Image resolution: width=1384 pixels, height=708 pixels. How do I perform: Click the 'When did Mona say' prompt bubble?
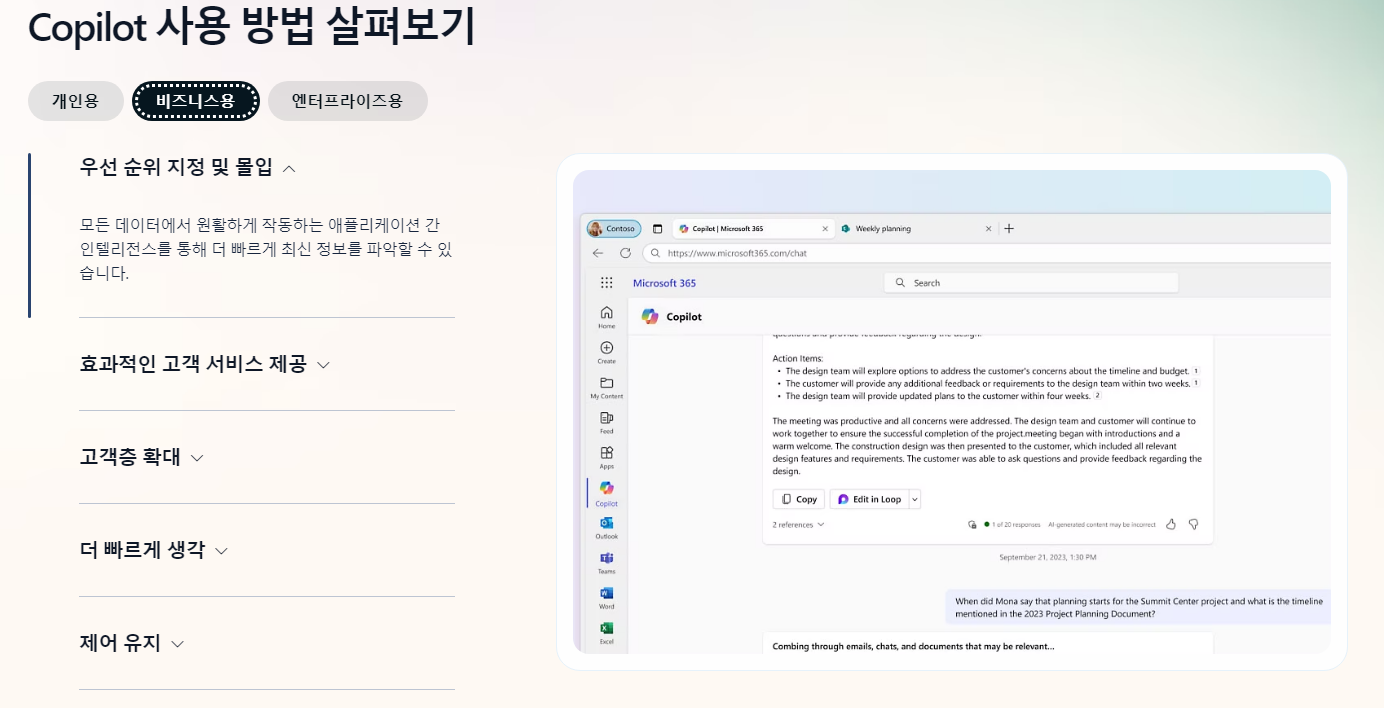click(1138, 608)
